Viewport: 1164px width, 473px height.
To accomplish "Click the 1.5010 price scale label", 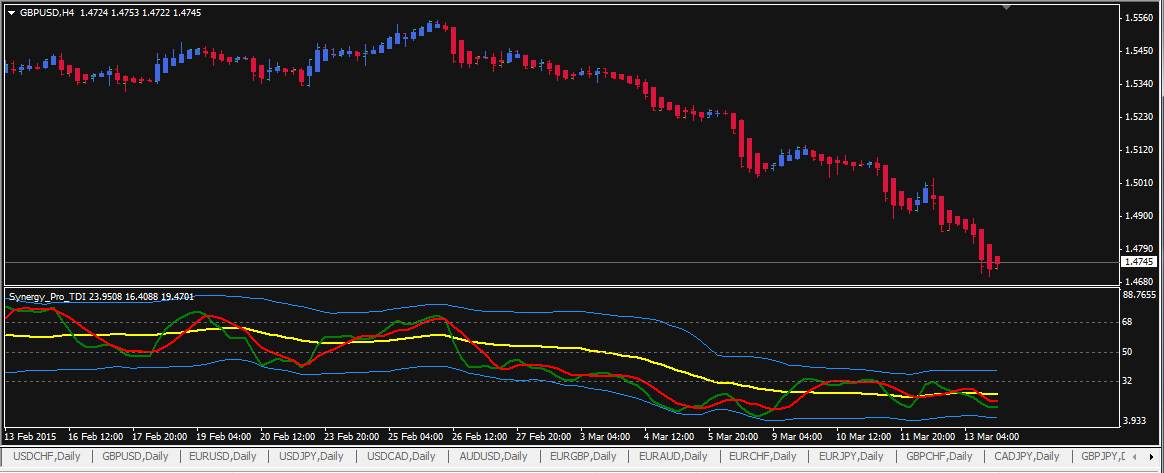I will click(x=1139, y=183).
